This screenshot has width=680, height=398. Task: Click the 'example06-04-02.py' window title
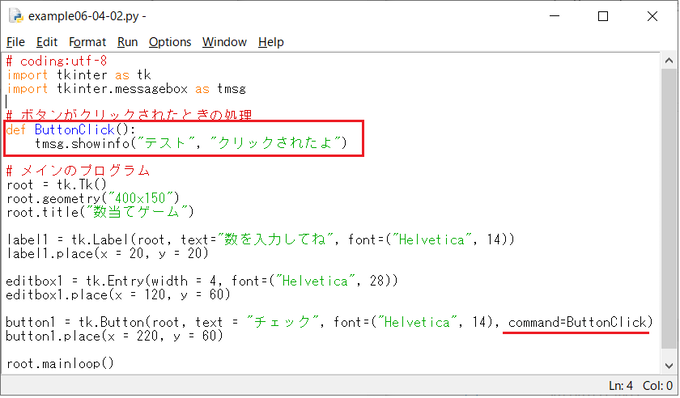coord(84,16)
